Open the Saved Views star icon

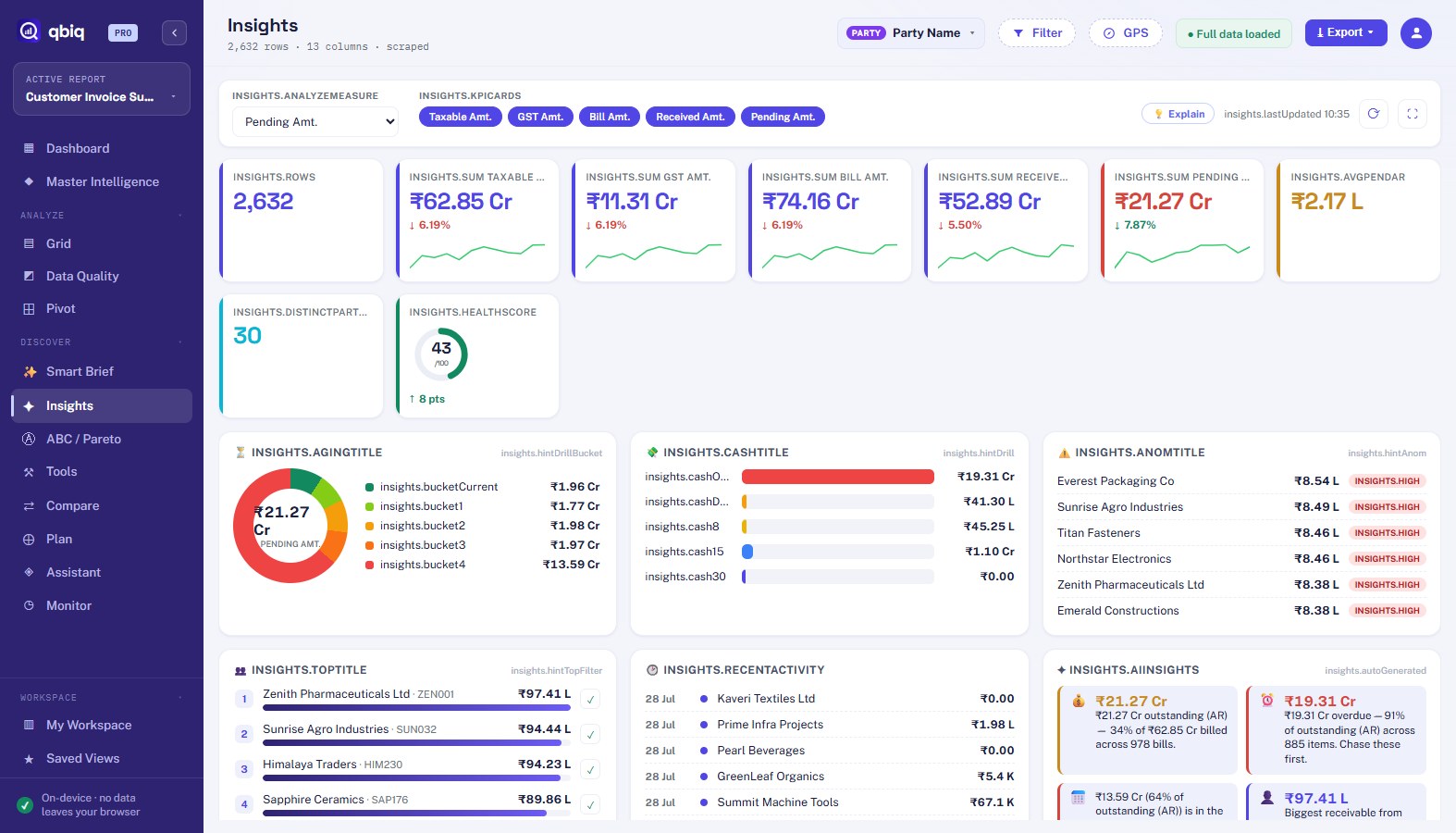point(29,758)
